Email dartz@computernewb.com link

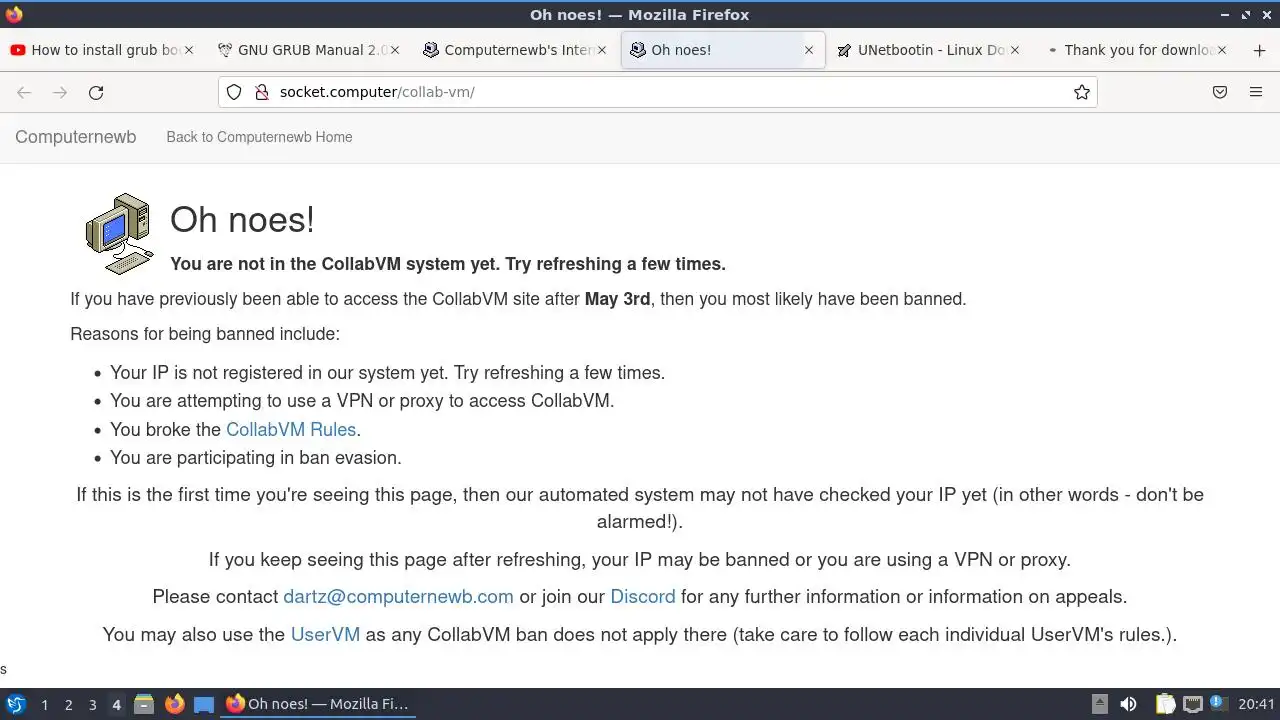[x=398, y=596]
